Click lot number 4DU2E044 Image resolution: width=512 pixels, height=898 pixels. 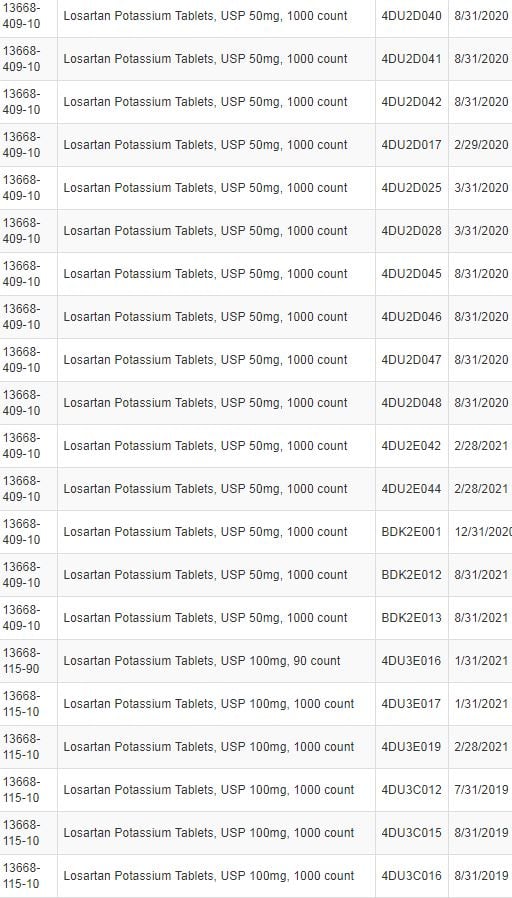(411, 489)
